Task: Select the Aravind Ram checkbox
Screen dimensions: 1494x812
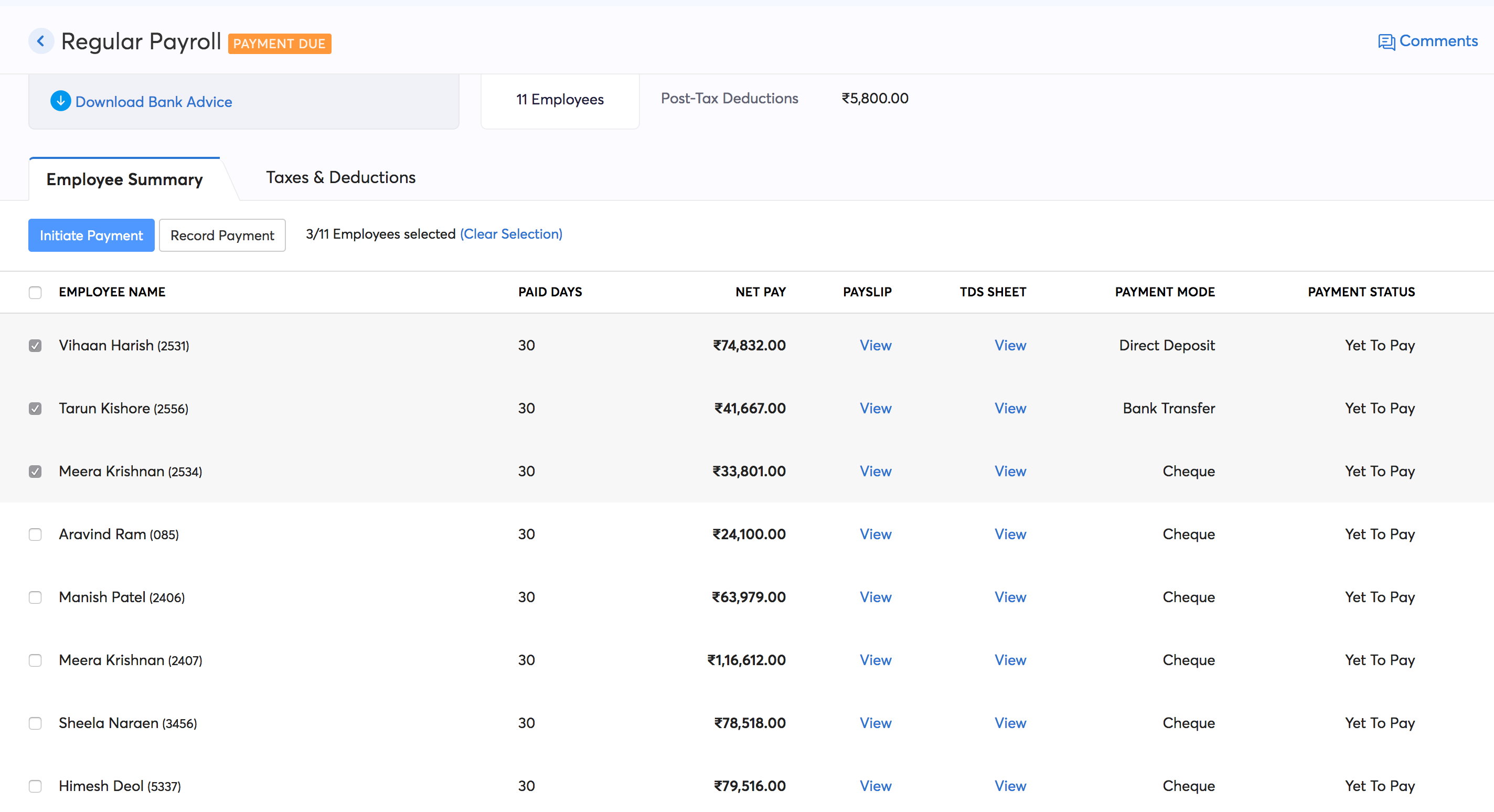Action: pos(35,534)
